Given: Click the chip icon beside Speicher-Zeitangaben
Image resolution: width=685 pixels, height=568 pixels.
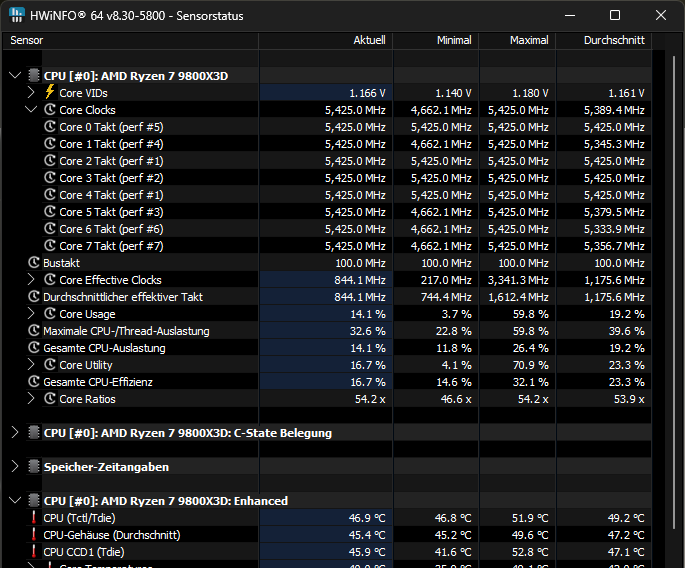Looking at the screenshot, I should [x=34, y=467].
